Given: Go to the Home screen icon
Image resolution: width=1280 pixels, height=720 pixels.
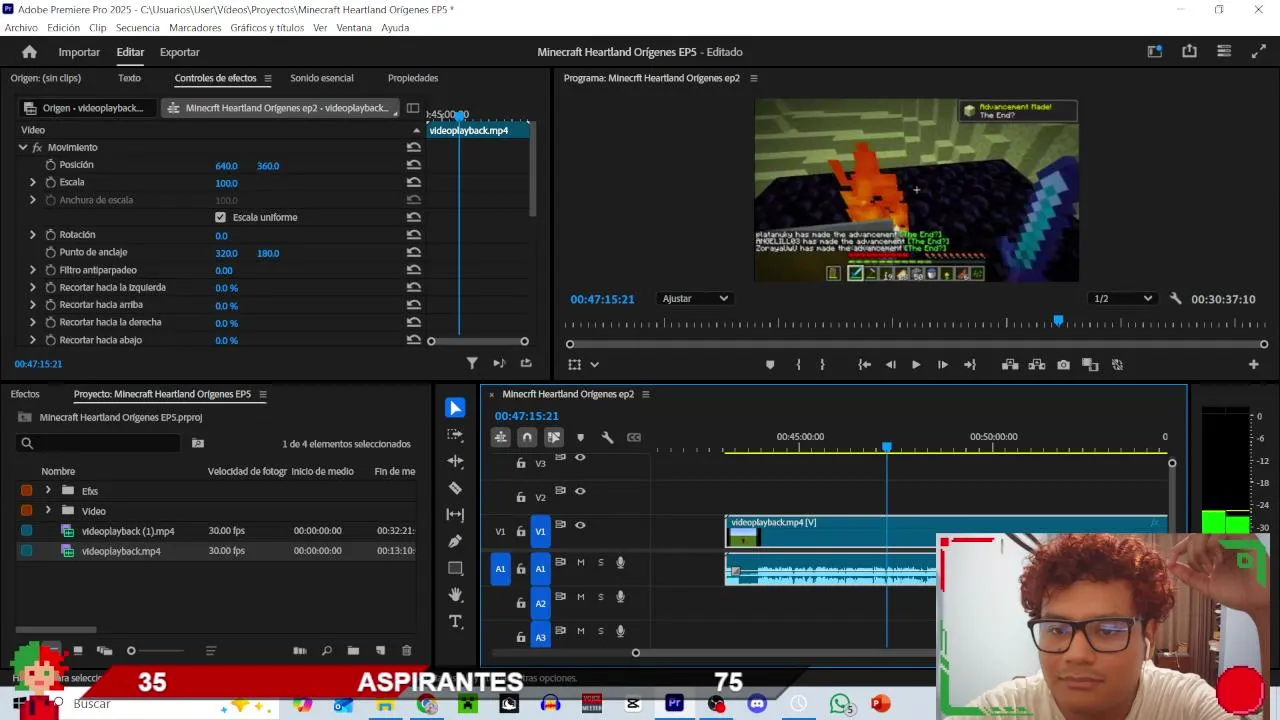Looking at the screenshot, I should (29, 52).
